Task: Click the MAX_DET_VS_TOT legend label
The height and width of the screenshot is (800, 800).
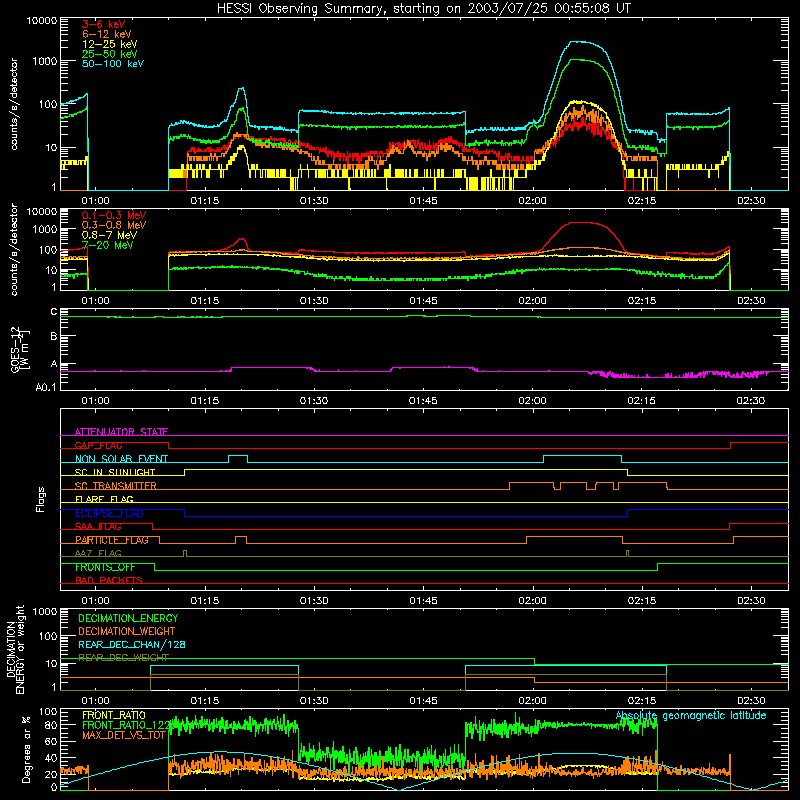Action: (x=124, y=735)
